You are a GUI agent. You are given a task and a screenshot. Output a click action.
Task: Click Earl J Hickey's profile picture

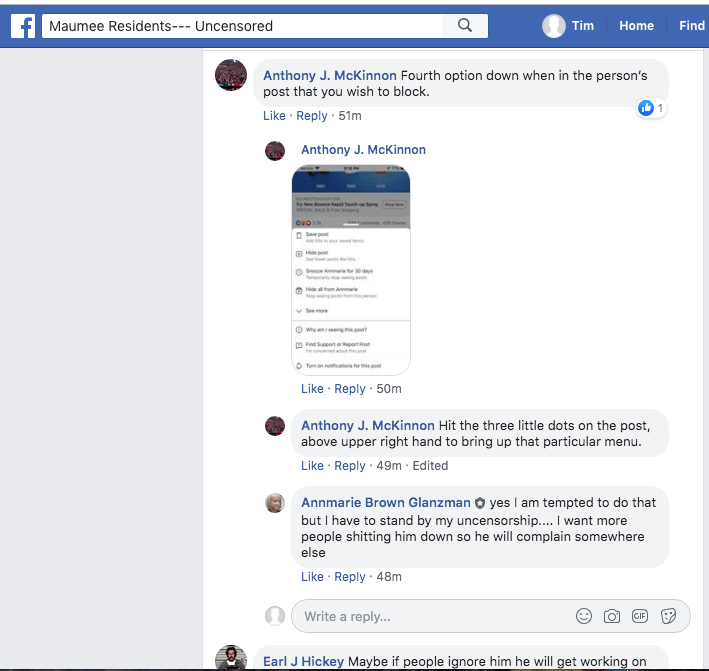231,659
